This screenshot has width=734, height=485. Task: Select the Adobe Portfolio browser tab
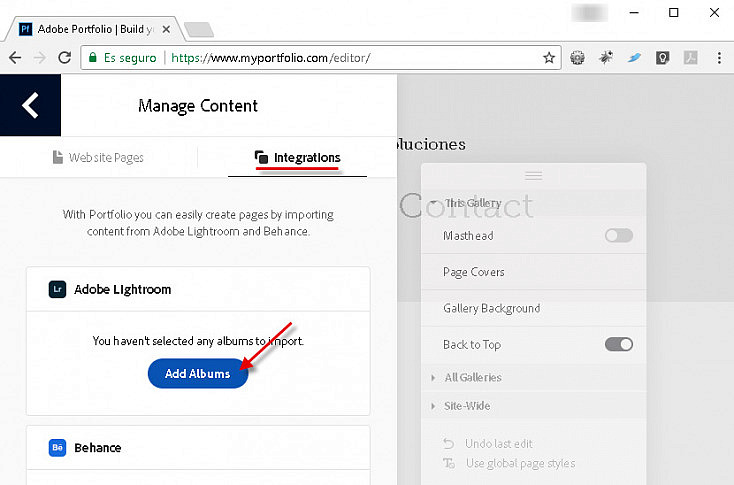94,29
